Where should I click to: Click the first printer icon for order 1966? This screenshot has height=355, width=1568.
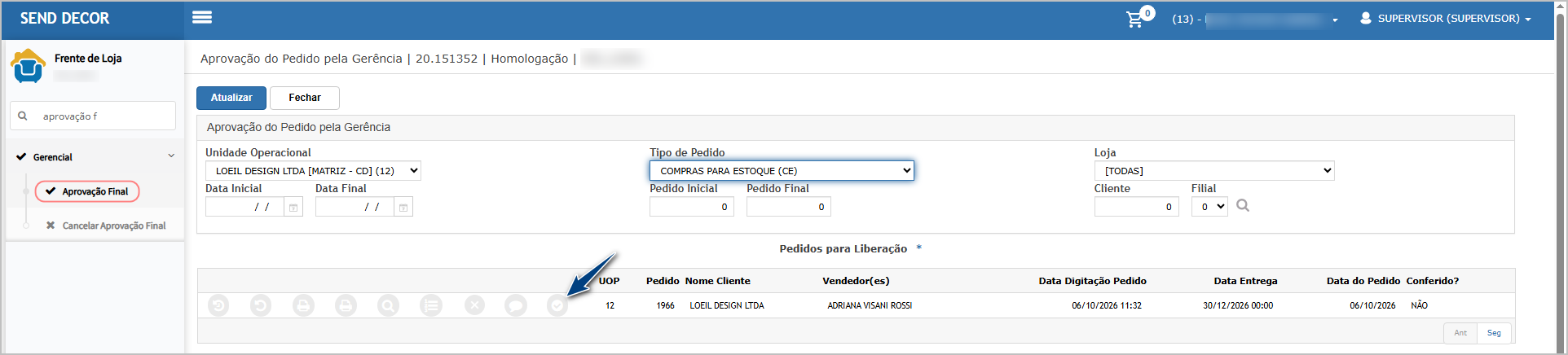pyautogui.click(x=303, y=305)
